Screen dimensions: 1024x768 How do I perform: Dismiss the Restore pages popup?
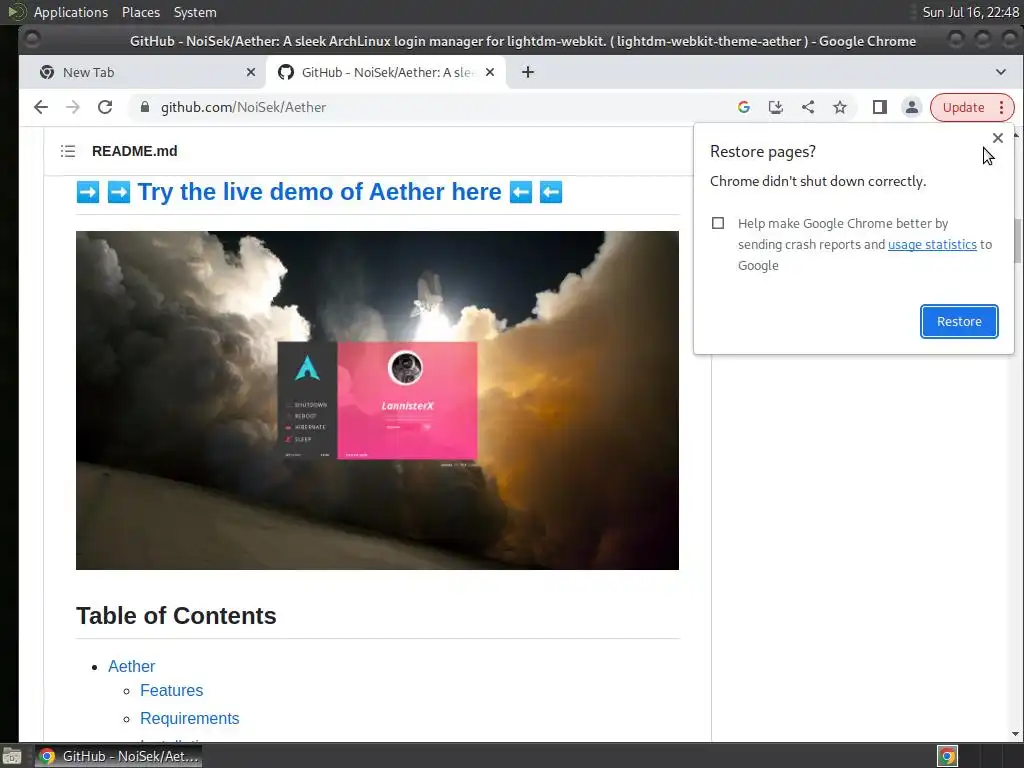[x=997, y=138]
